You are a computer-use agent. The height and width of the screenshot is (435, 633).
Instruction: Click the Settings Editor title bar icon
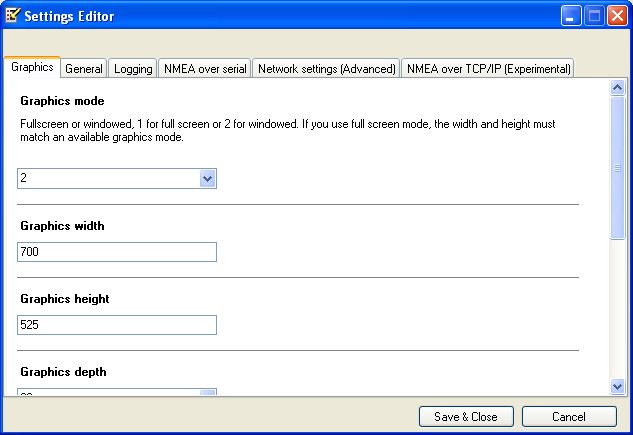pyautogui.click(x=13, y=16)
